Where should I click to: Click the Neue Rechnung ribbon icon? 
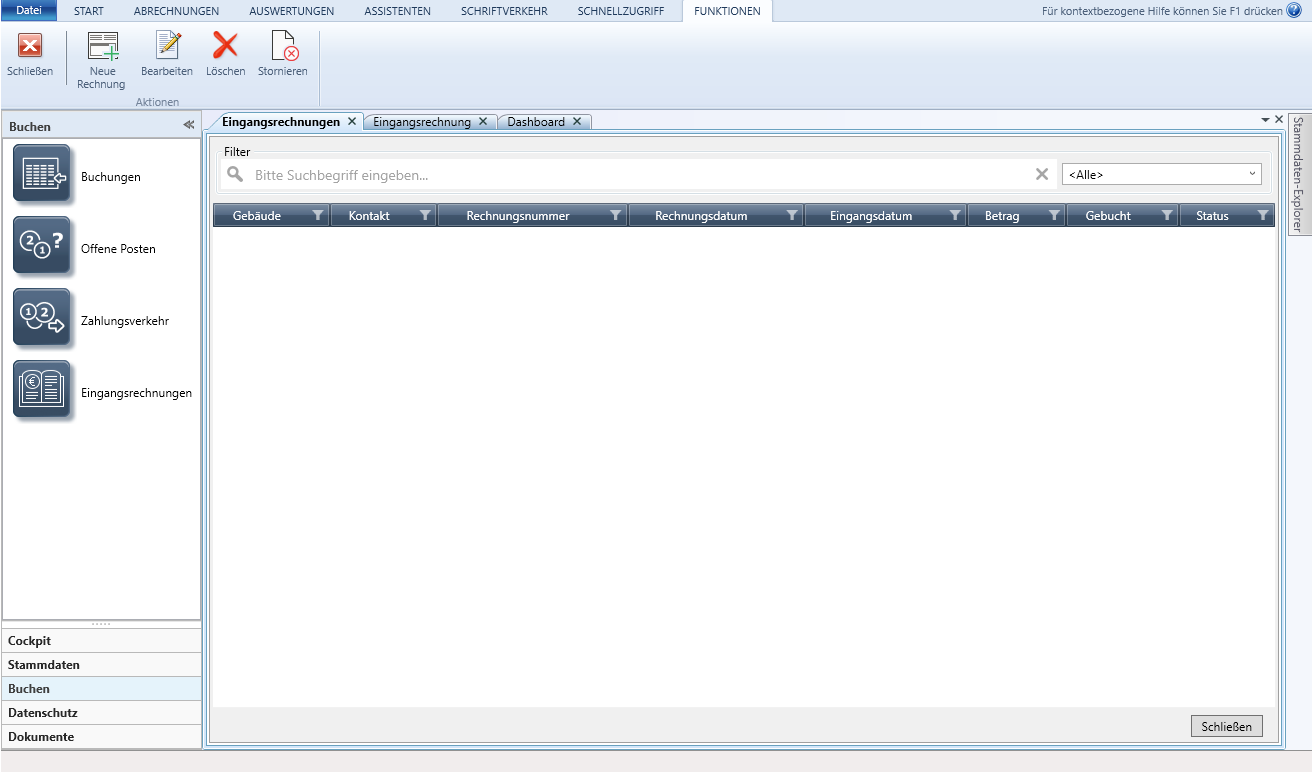click(101, 48)
